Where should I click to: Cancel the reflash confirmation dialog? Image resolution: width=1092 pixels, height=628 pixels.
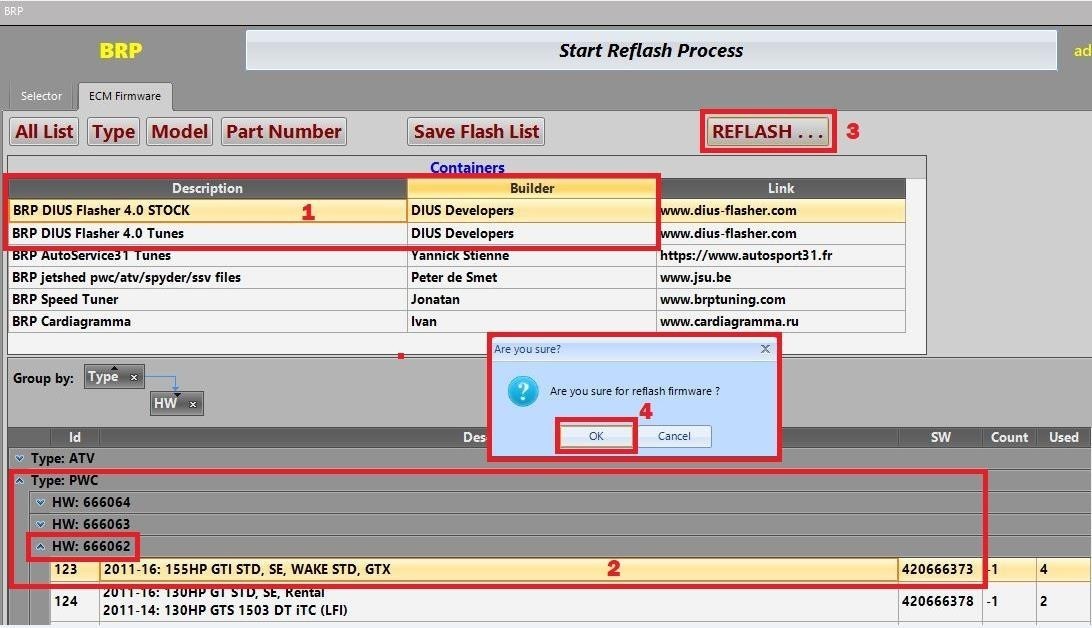[x=674, y=436]
